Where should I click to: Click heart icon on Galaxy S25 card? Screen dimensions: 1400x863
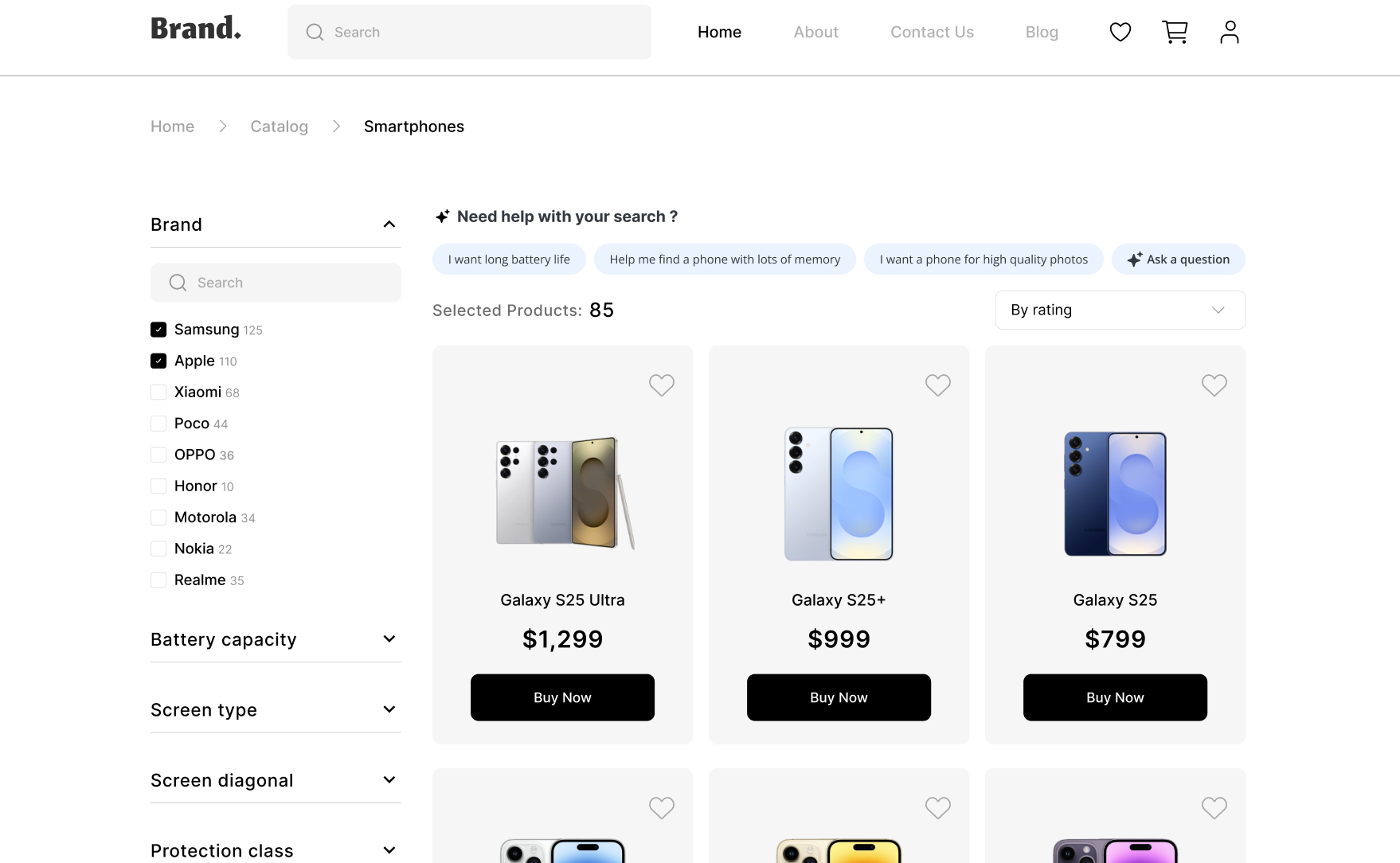click(x=1214, y=385)
